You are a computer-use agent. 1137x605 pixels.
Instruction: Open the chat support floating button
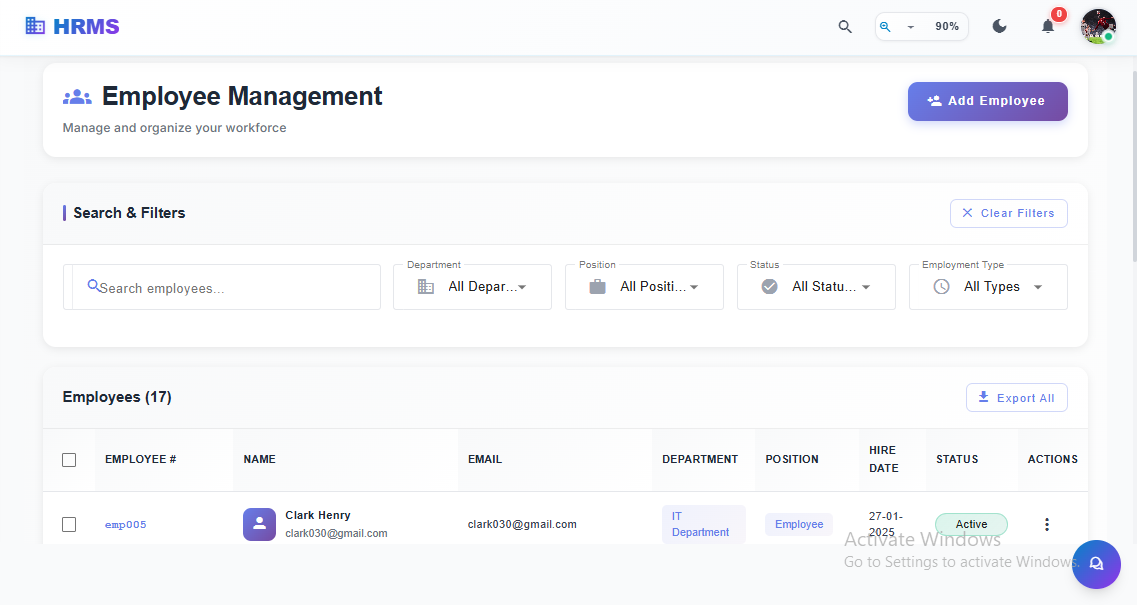click(x=1096, y=564)
